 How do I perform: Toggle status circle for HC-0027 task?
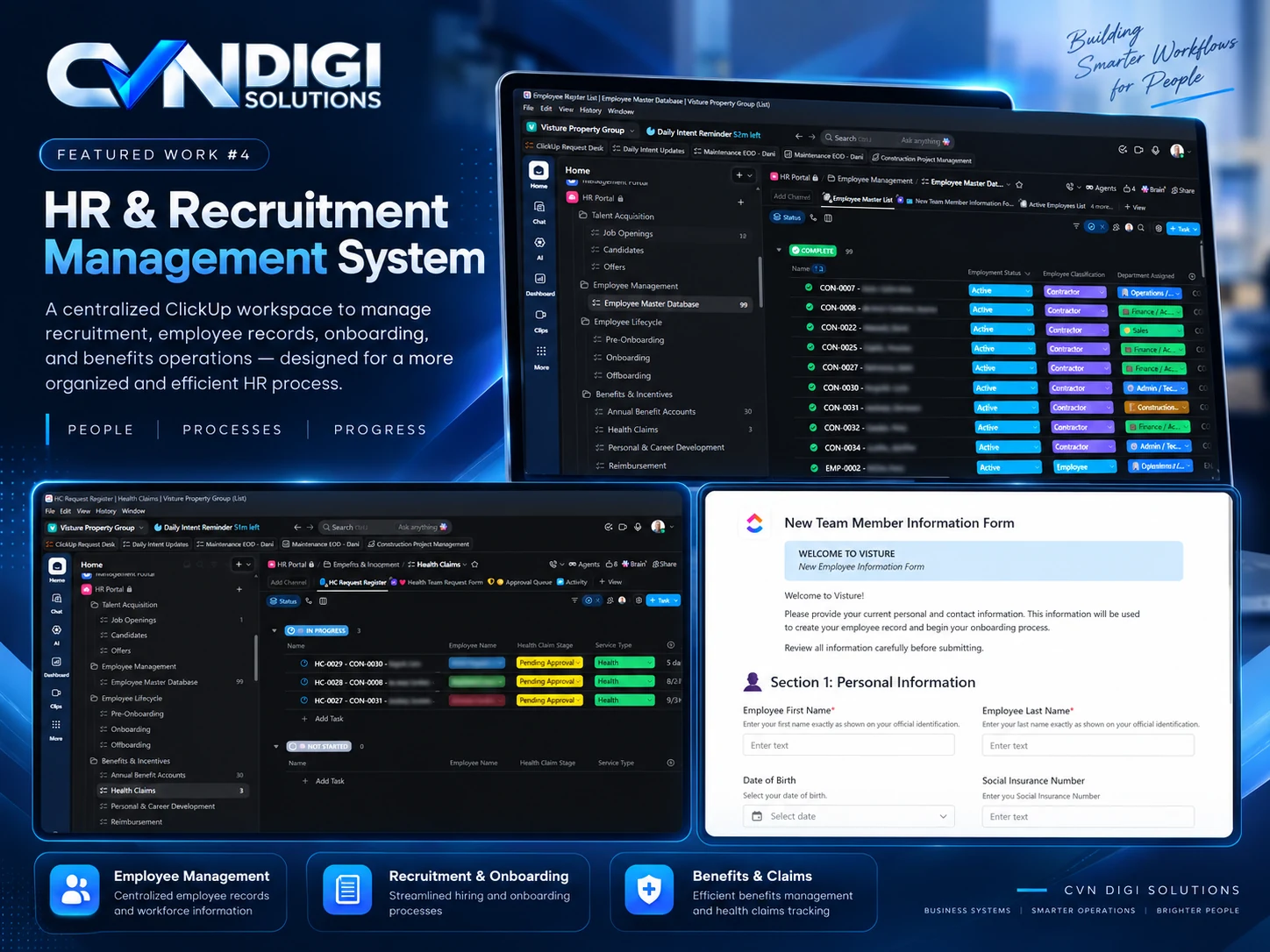[304, 700]
